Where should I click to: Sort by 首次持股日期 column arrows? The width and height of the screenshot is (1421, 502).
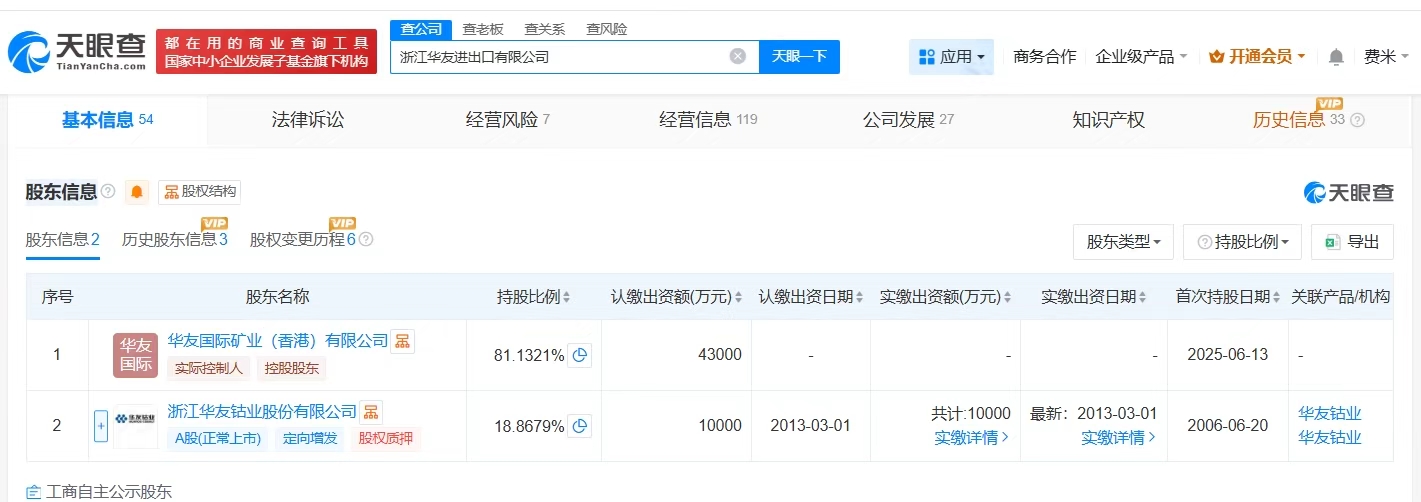pyautogui.click(x=1278, y=297)
